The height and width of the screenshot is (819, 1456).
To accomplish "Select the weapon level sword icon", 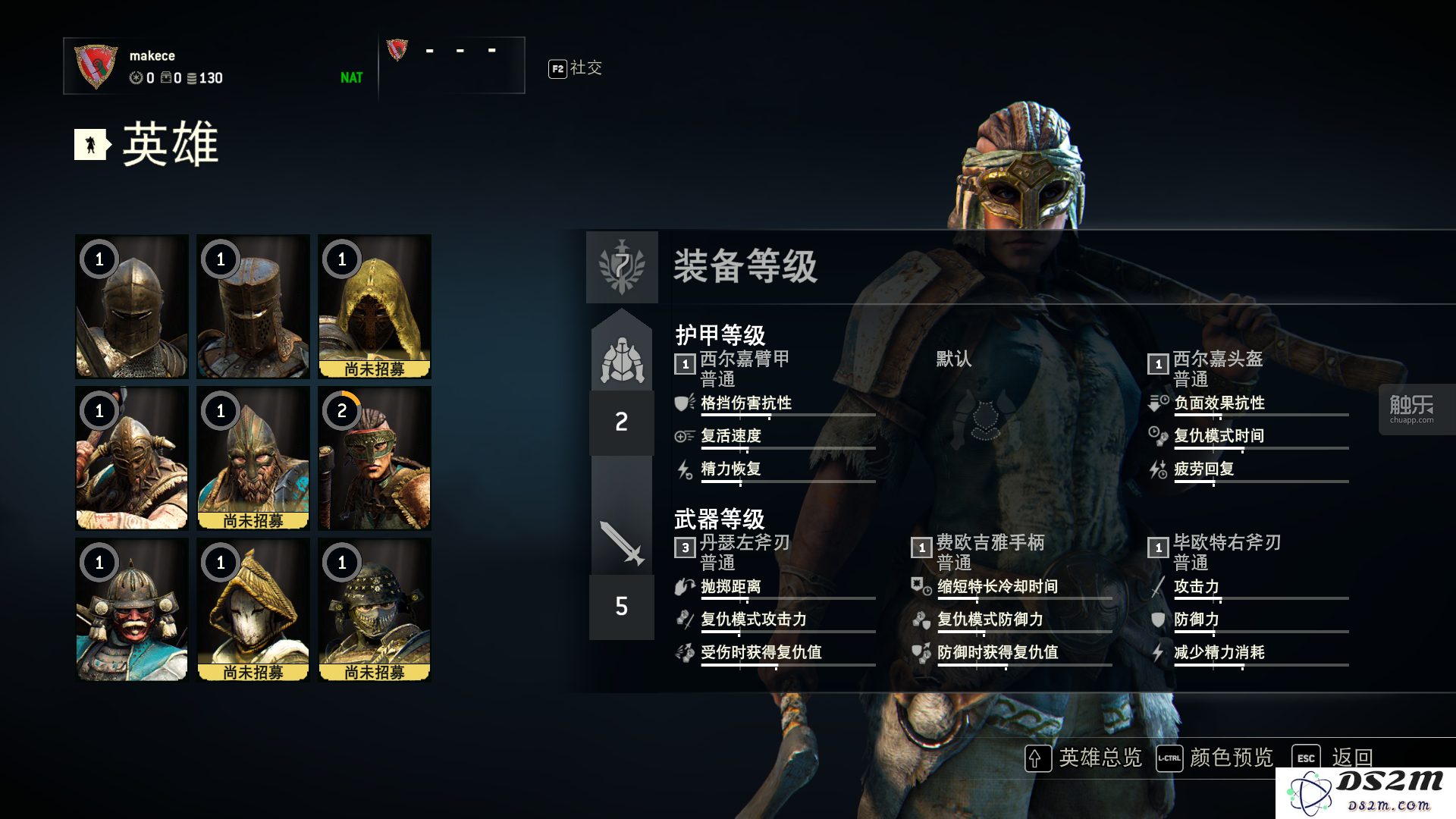I will tap(622, 542).
